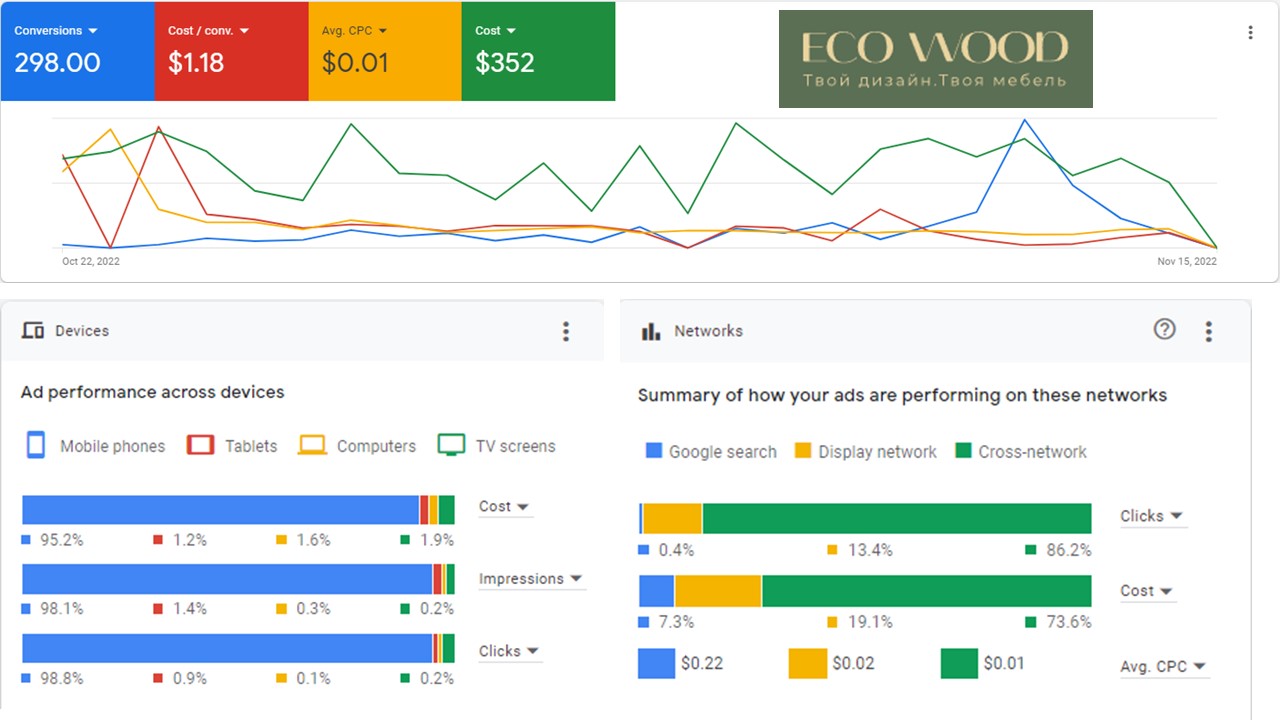Open the green Cost metric card dropdown

tap(511, 31)
